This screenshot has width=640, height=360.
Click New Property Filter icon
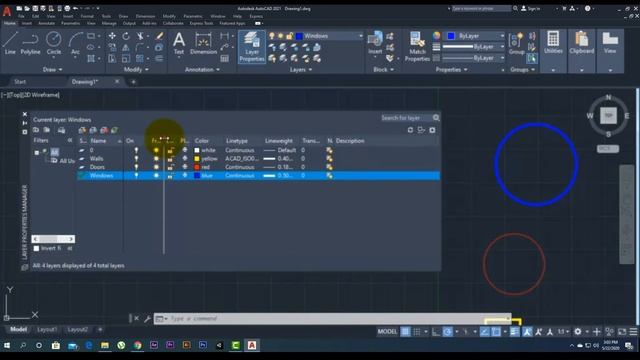36,130
